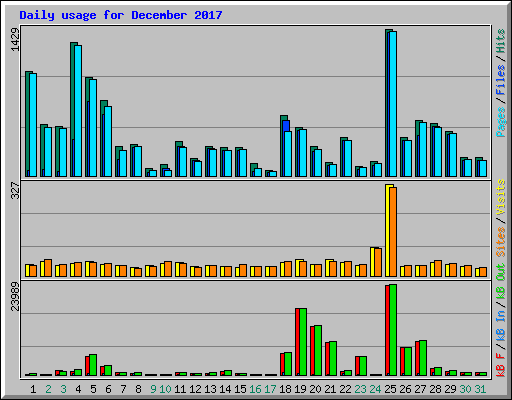This screenshot has width=512, height=400.
Task: Click day label 6 on the x-axis
Action: click(x=108, y=389)
